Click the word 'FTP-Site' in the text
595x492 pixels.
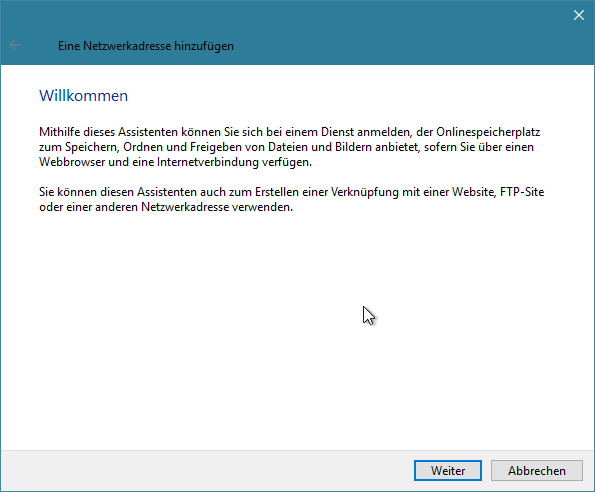(x=522, y=192)
